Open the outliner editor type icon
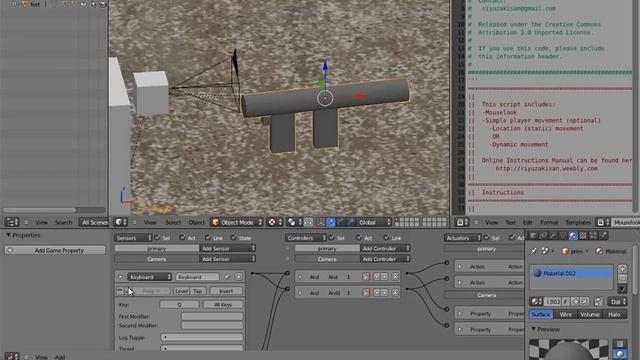Image resolution: width=640 pixels, height=360 pixels. tap(12, 222)
